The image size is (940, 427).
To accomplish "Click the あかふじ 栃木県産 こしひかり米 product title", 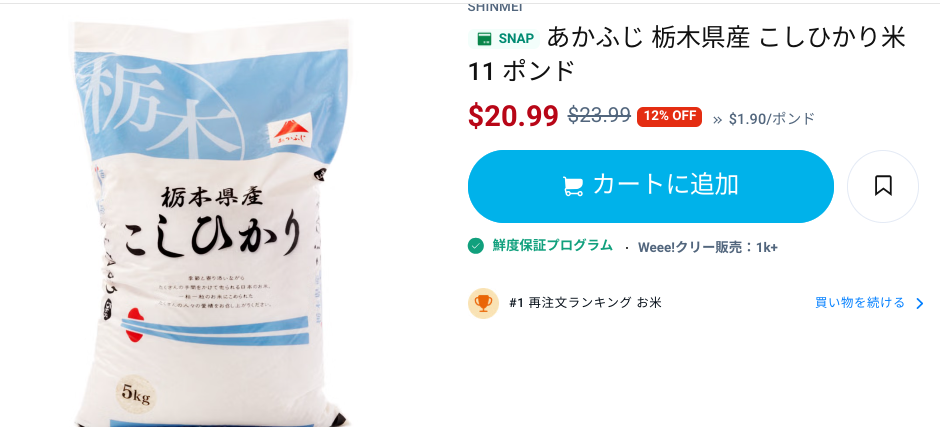I will click(686, 55).
